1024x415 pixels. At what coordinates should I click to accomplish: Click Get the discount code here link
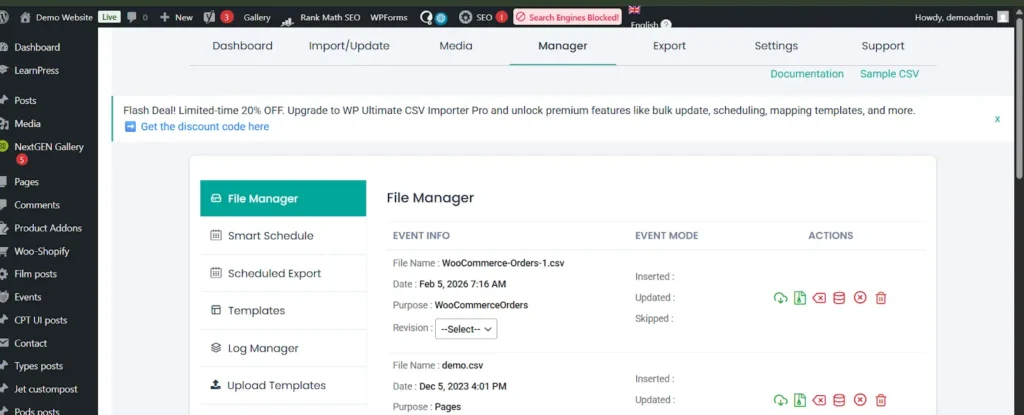[204, 126]
